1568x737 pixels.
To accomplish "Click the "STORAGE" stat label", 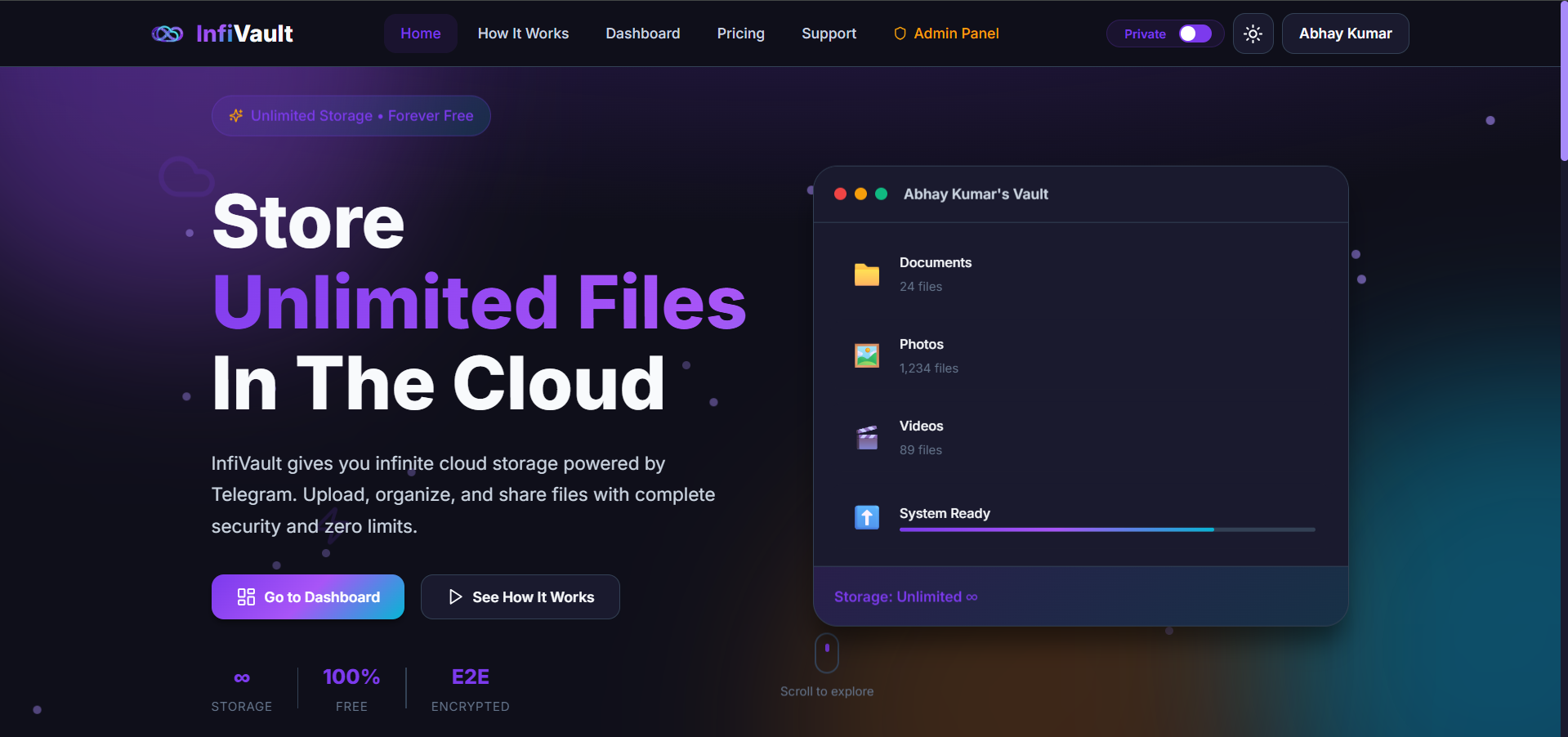I will (242, 707).
